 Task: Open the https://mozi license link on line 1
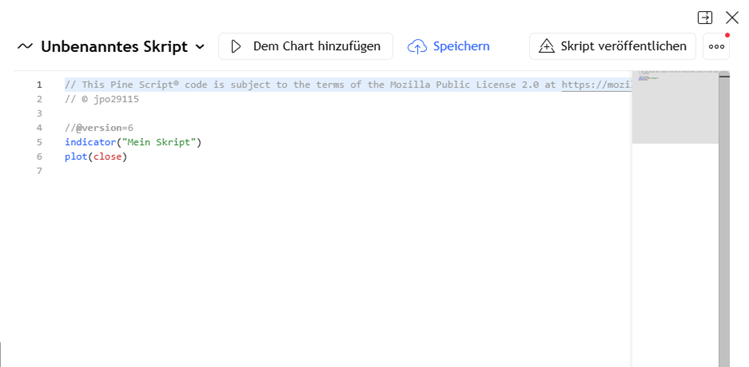597,85
